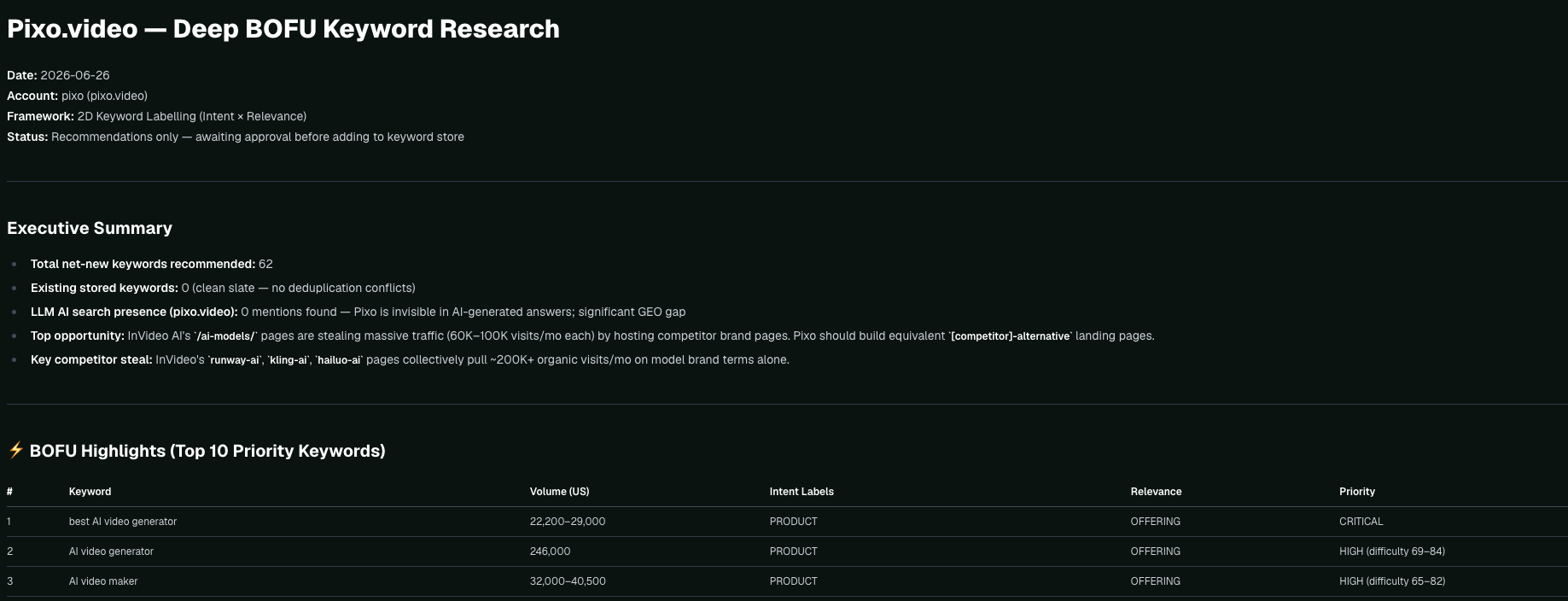The width and height of the screenshot is (1568, 601).
Task: Click the Executive Summary heading
Action: (x=90, y=228)
